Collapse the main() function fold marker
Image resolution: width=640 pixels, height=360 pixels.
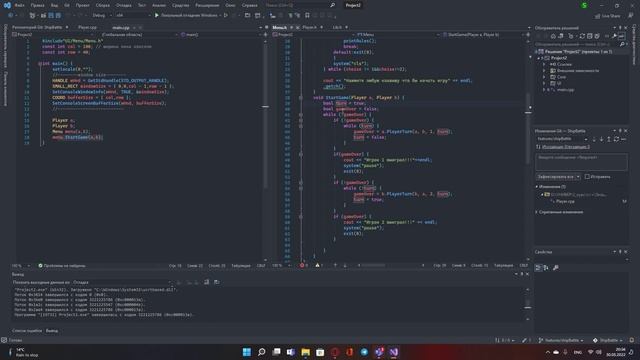coord(39,64)
